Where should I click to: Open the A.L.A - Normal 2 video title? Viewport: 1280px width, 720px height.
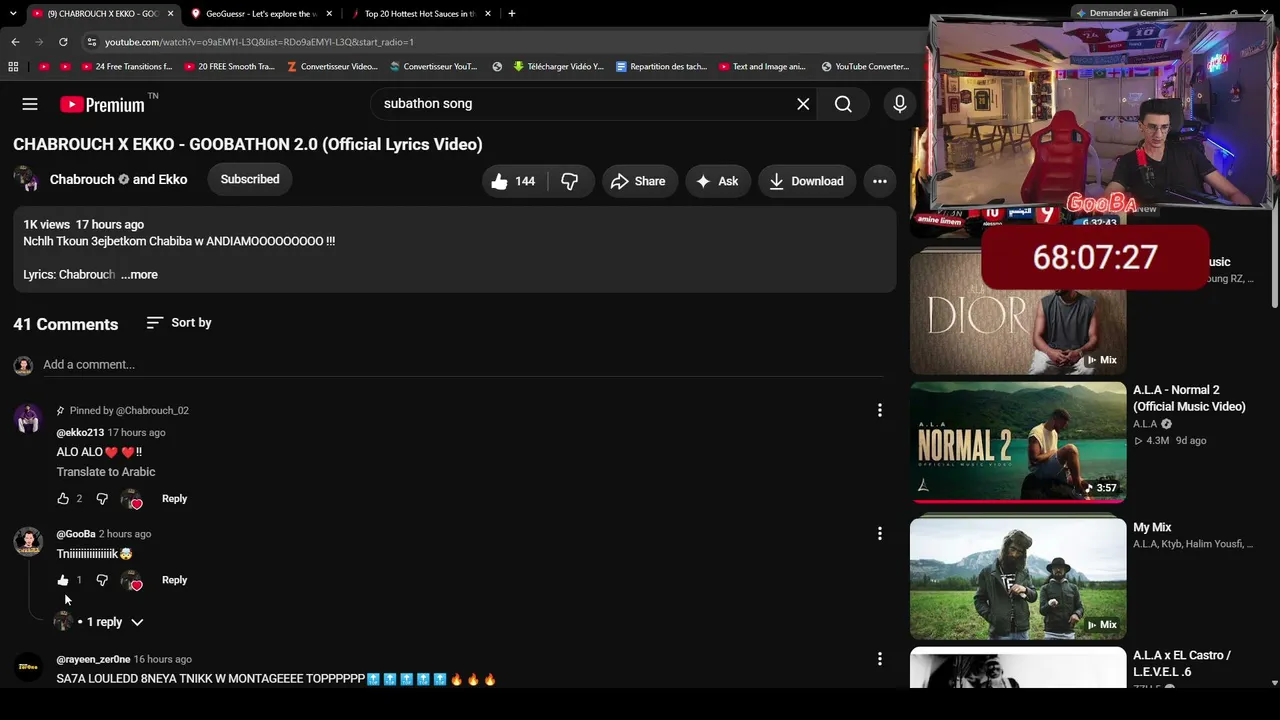[x=1189, y=398]
